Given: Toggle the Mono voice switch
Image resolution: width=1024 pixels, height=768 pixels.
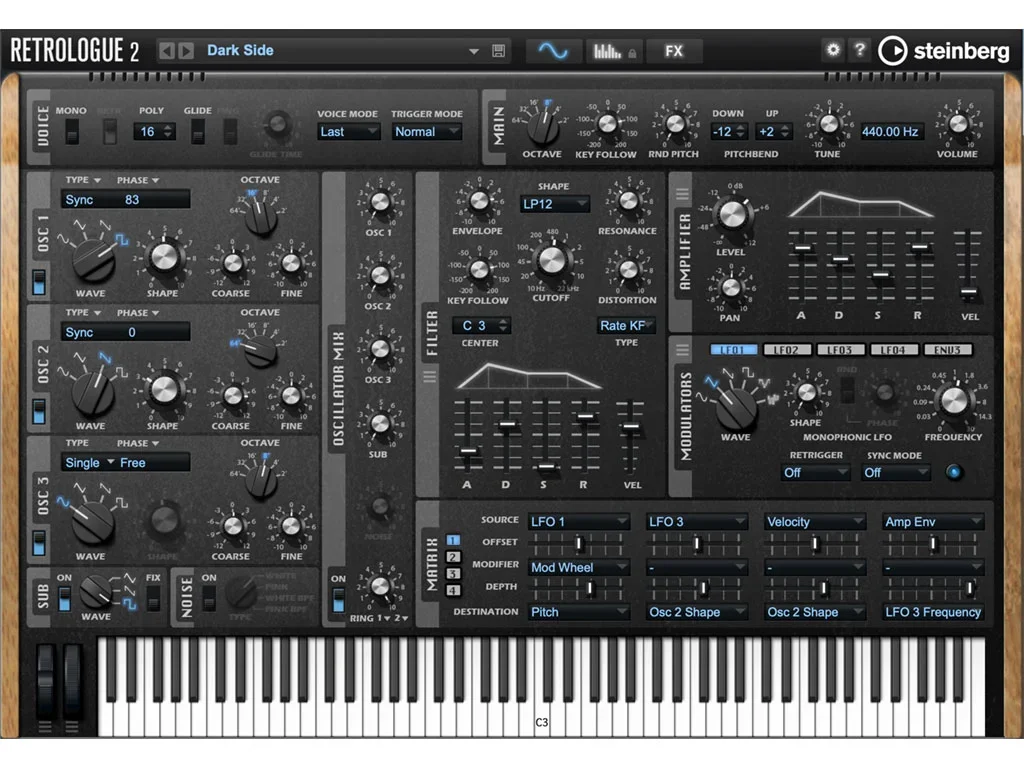Looking at the screenshot, I should pos(71,132).
